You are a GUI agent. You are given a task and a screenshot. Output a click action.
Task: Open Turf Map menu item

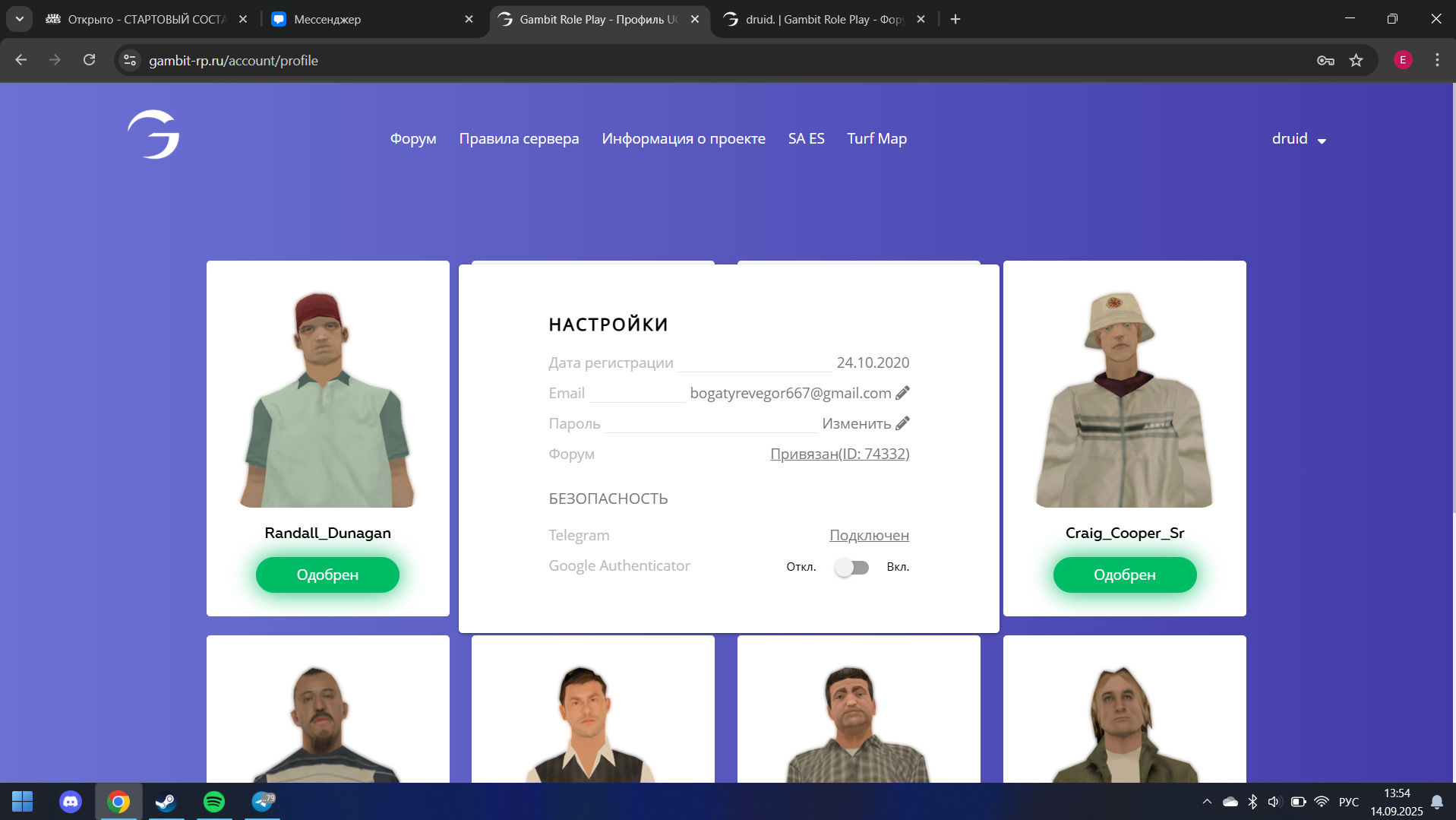tap(876, 138)
